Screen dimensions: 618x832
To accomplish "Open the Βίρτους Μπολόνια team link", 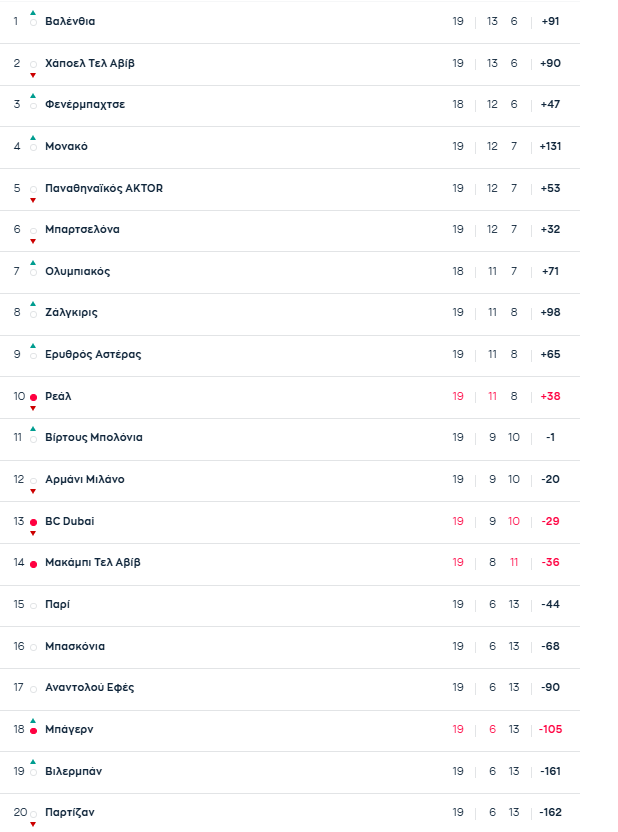I will pos(94,437).
